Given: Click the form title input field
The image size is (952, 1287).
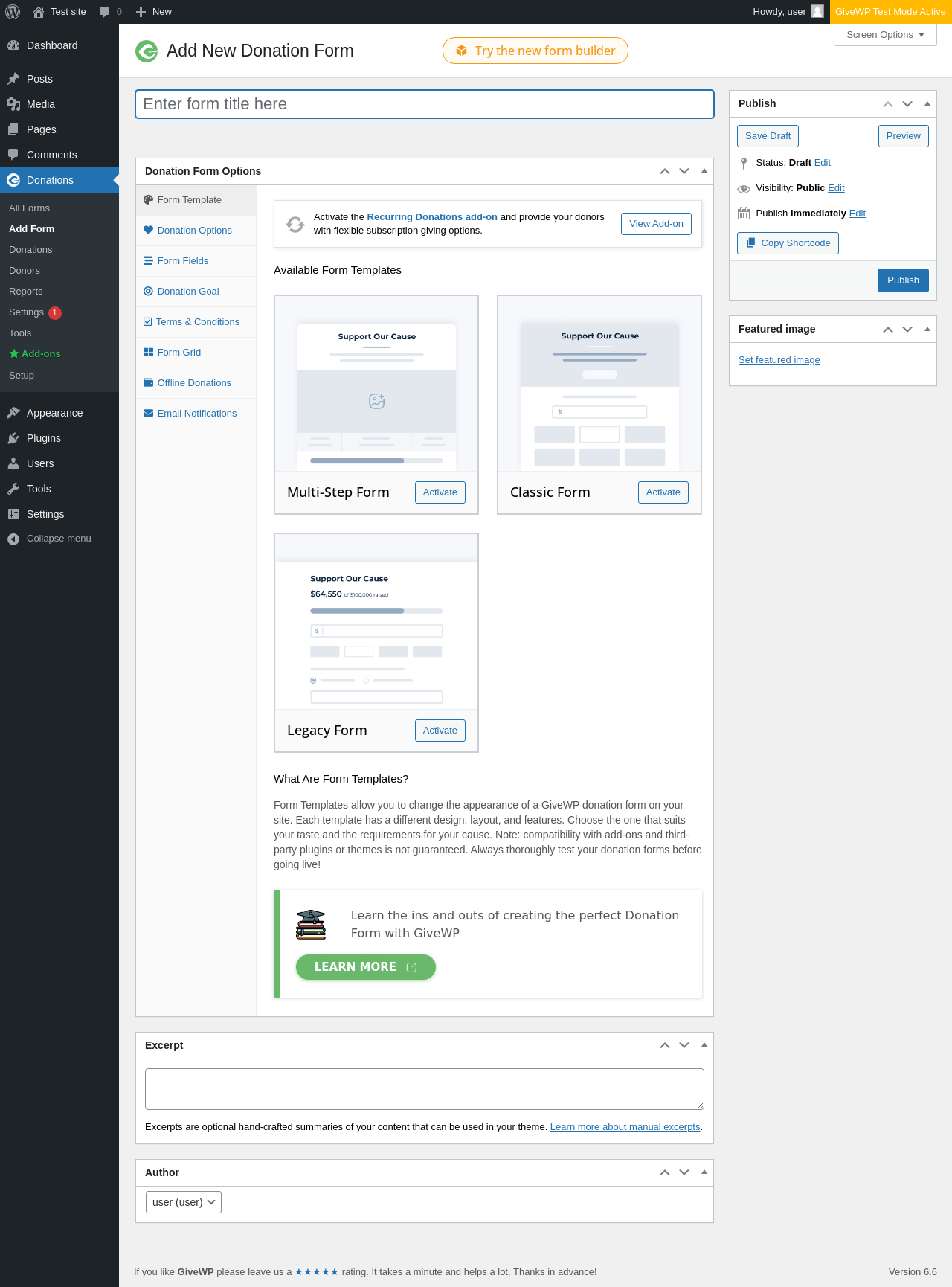Looking at the screenshot, I should pos(425,104).
